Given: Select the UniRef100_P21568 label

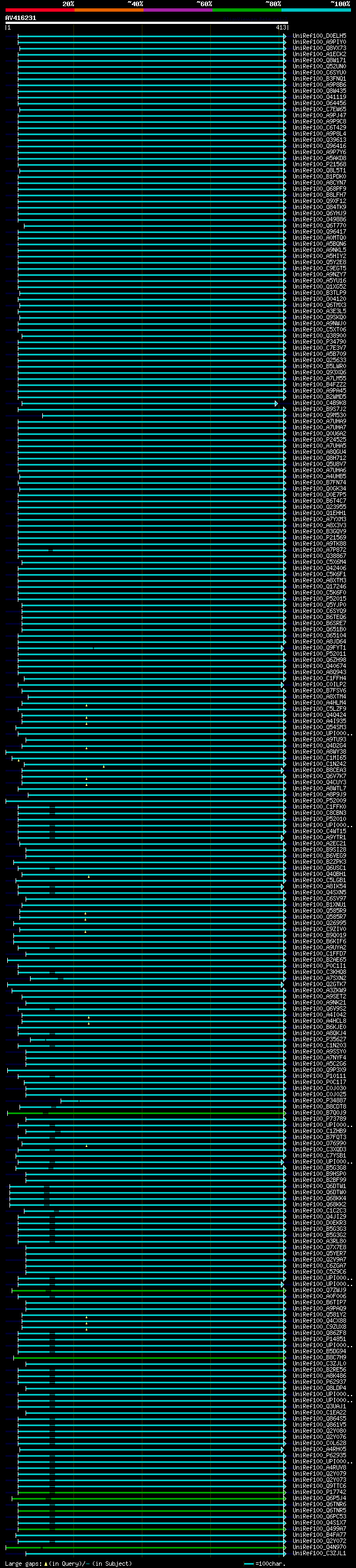Looking at the screenshot, I should pyautogui.click(x=319, y=164).
